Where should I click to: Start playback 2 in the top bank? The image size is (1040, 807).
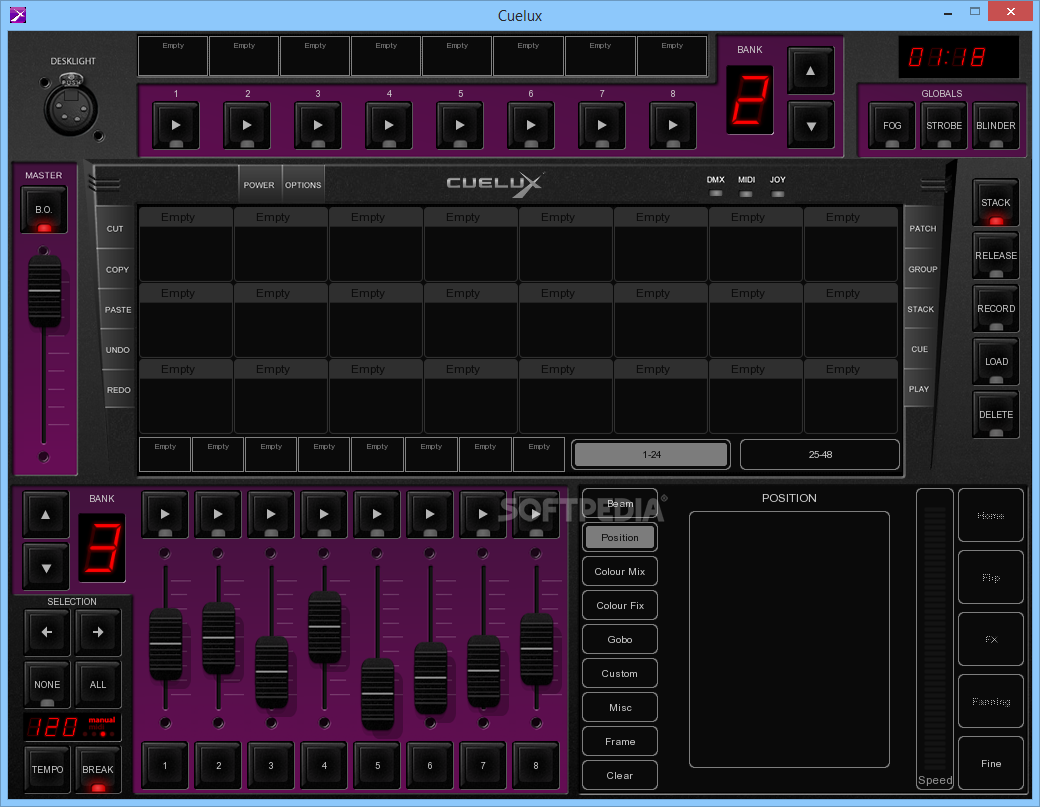click(x=247, y=125)
